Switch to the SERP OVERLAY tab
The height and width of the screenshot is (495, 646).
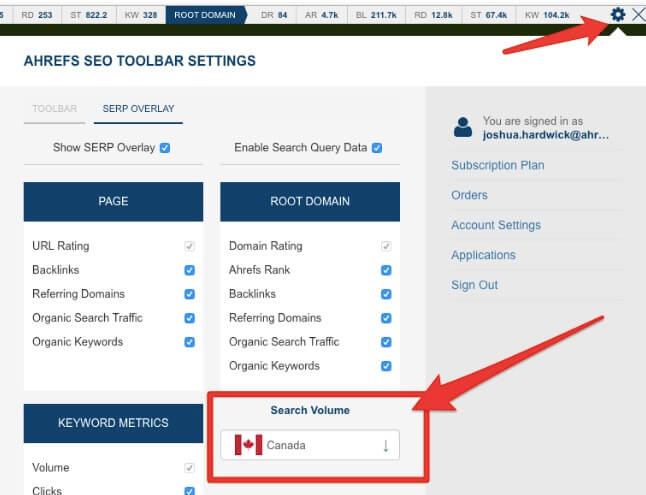click(x=138, y=108)
